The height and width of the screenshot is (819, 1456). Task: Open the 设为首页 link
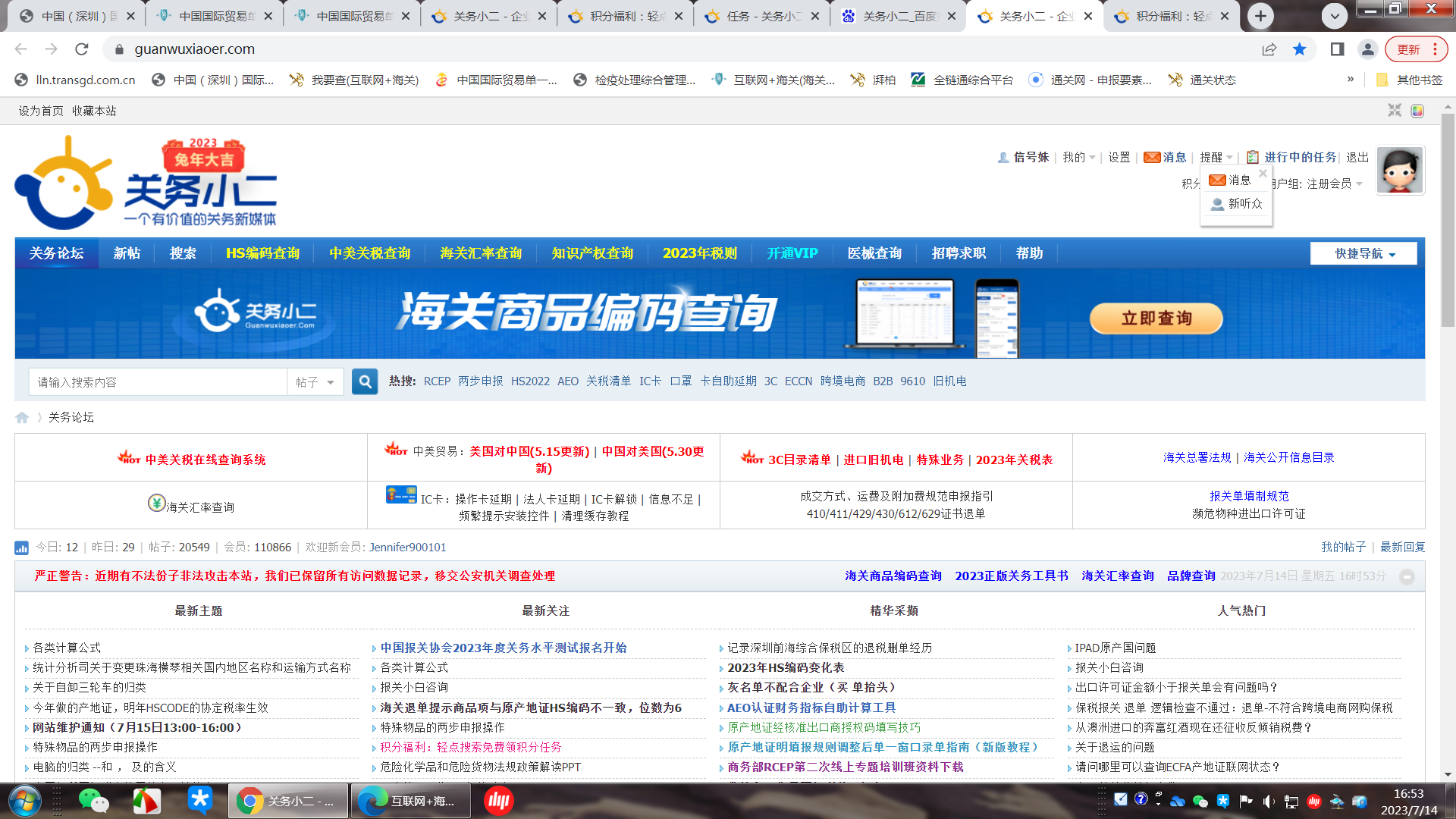point(41,111)
